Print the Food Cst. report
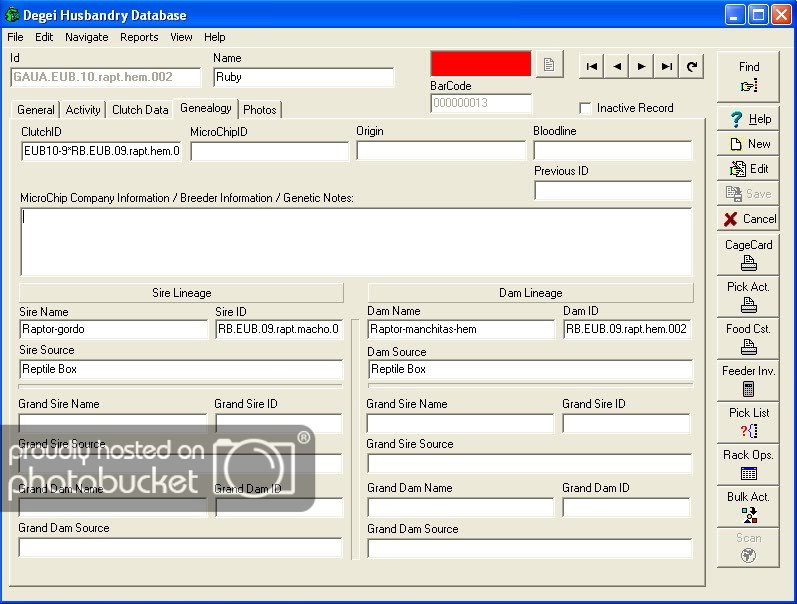 click(x=748, y=338)
